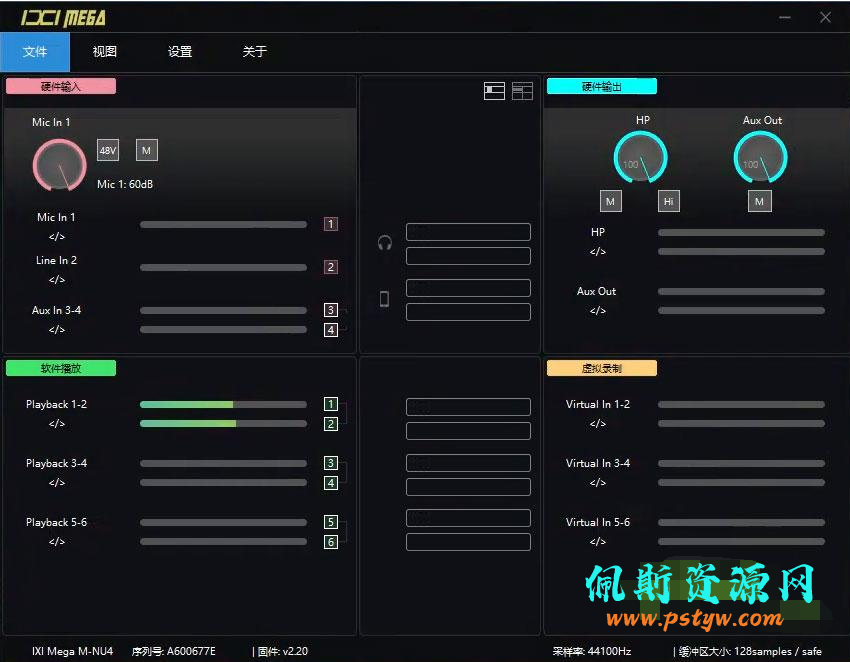Click the Aux Out volume knob
Viewport: 850px width, 662px height.
[x=760, y=157]
